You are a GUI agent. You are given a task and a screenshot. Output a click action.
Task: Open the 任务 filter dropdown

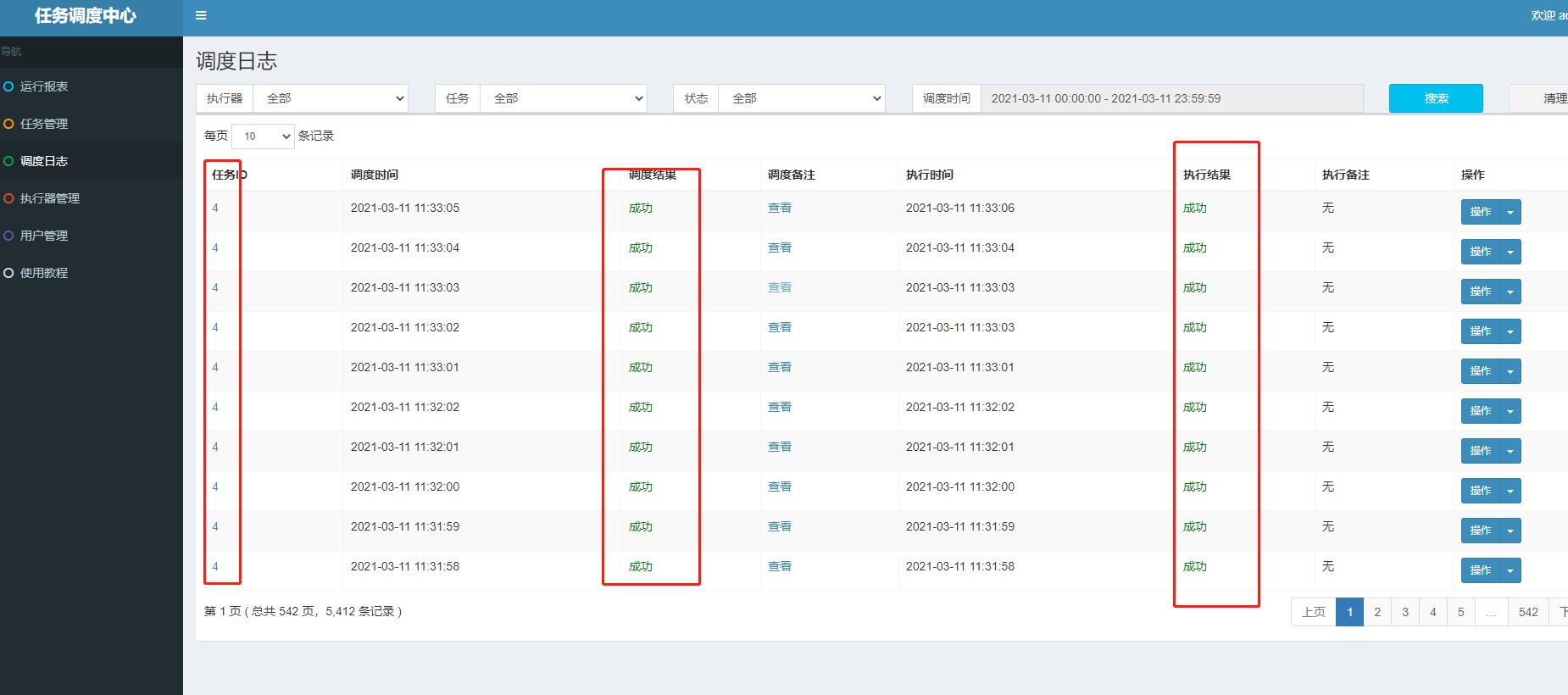click(564, 98)
